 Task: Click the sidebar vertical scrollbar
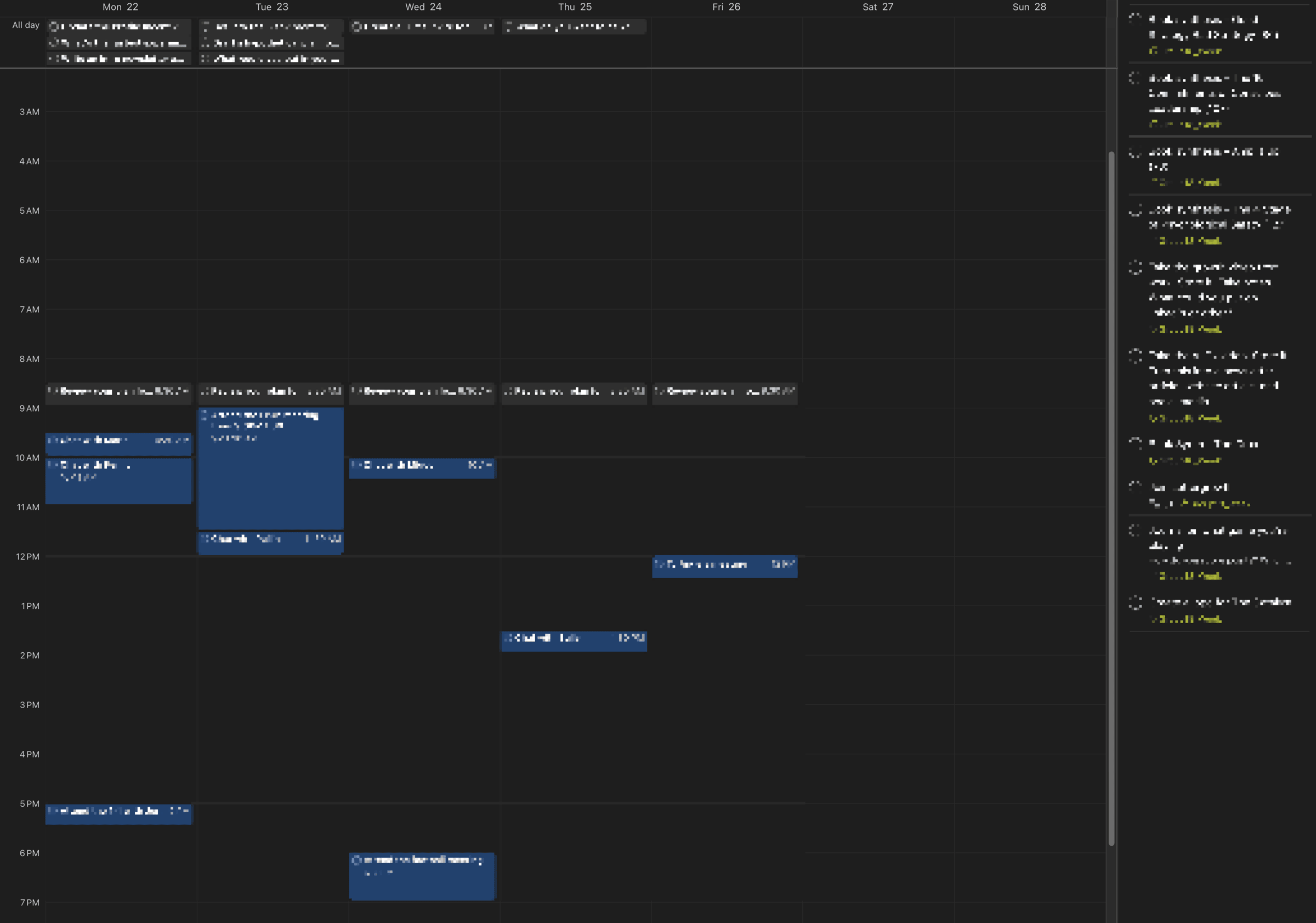pos(1111,498)
